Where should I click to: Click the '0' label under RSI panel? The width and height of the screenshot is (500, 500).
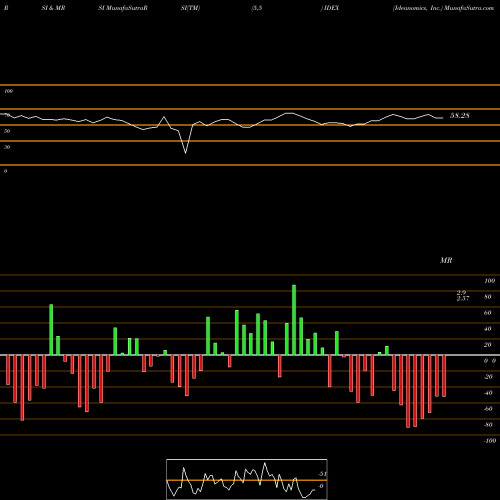[5, 171]
